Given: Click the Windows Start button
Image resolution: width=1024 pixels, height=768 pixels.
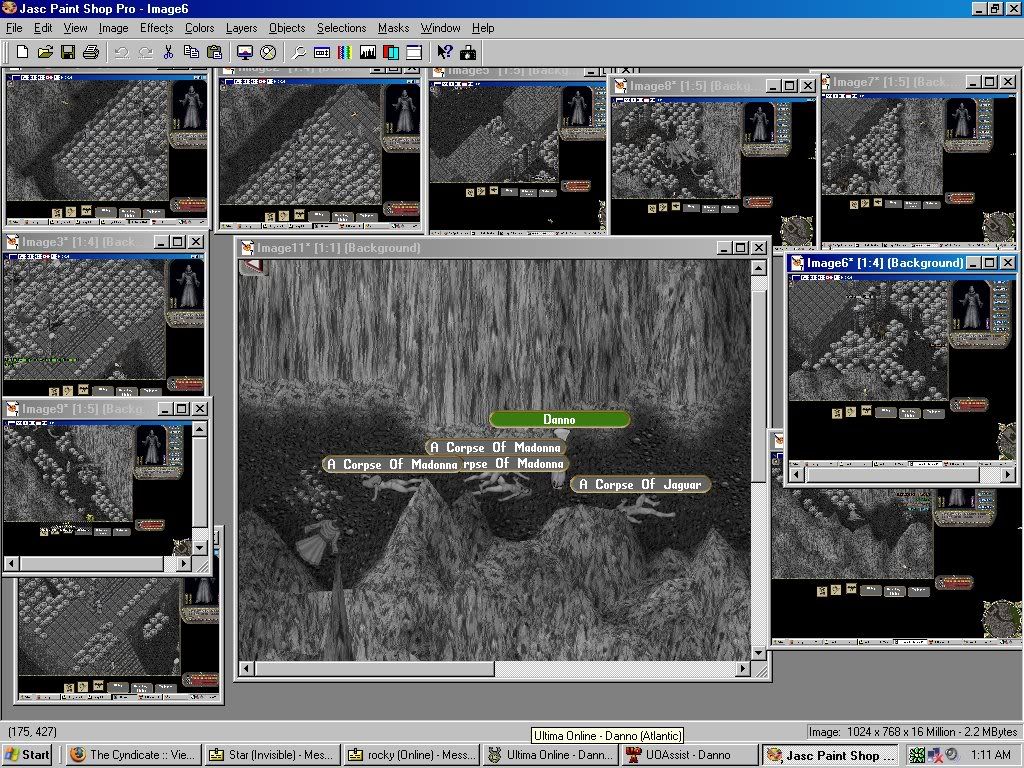Looking at the screenshot, I should point(27,755).
